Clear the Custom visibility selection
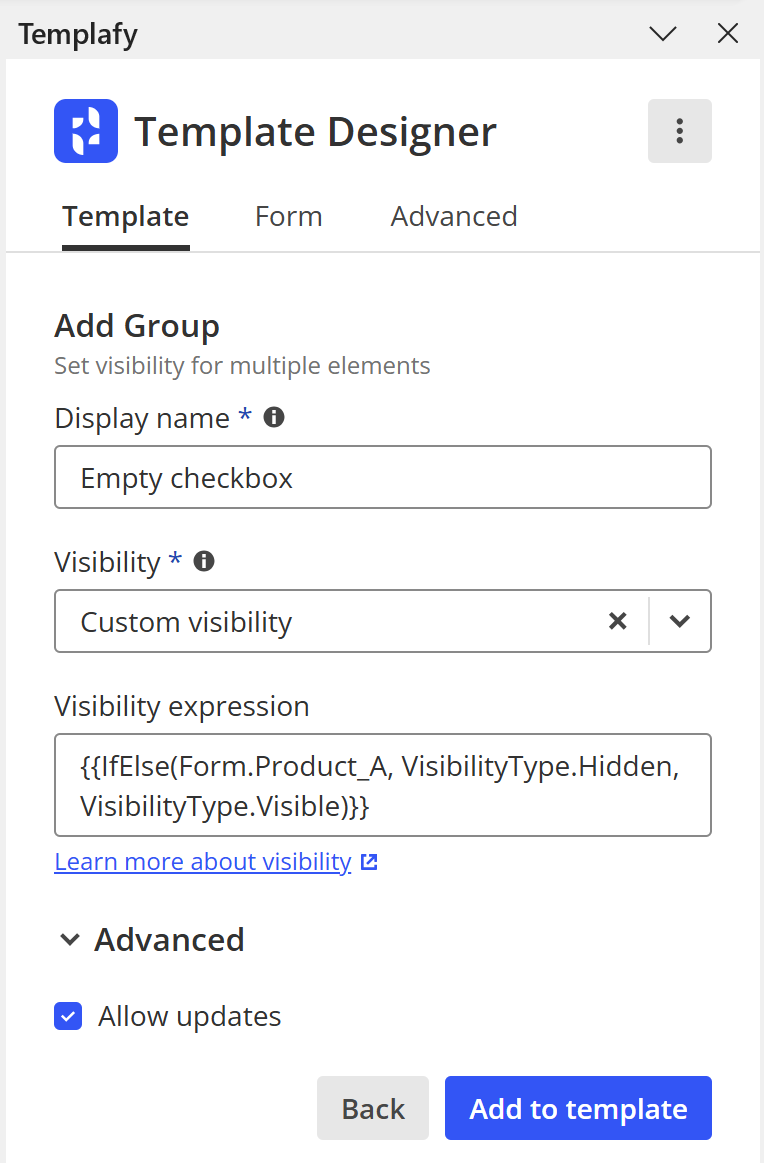This screenshot has width=764, height=1163. click(x=617, y=621)
